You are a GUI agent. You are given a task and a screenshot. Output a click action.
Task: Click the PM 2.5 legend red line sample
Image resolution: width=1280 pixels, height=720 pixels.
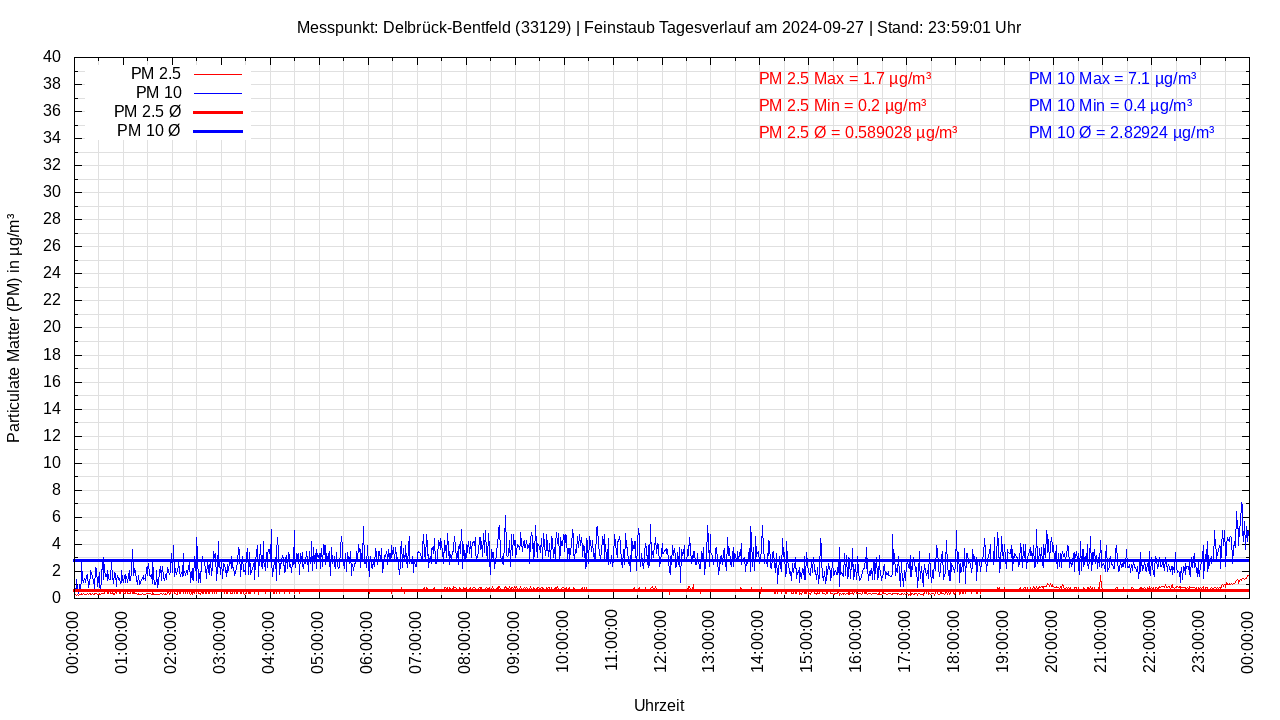(x=217, y=74)
